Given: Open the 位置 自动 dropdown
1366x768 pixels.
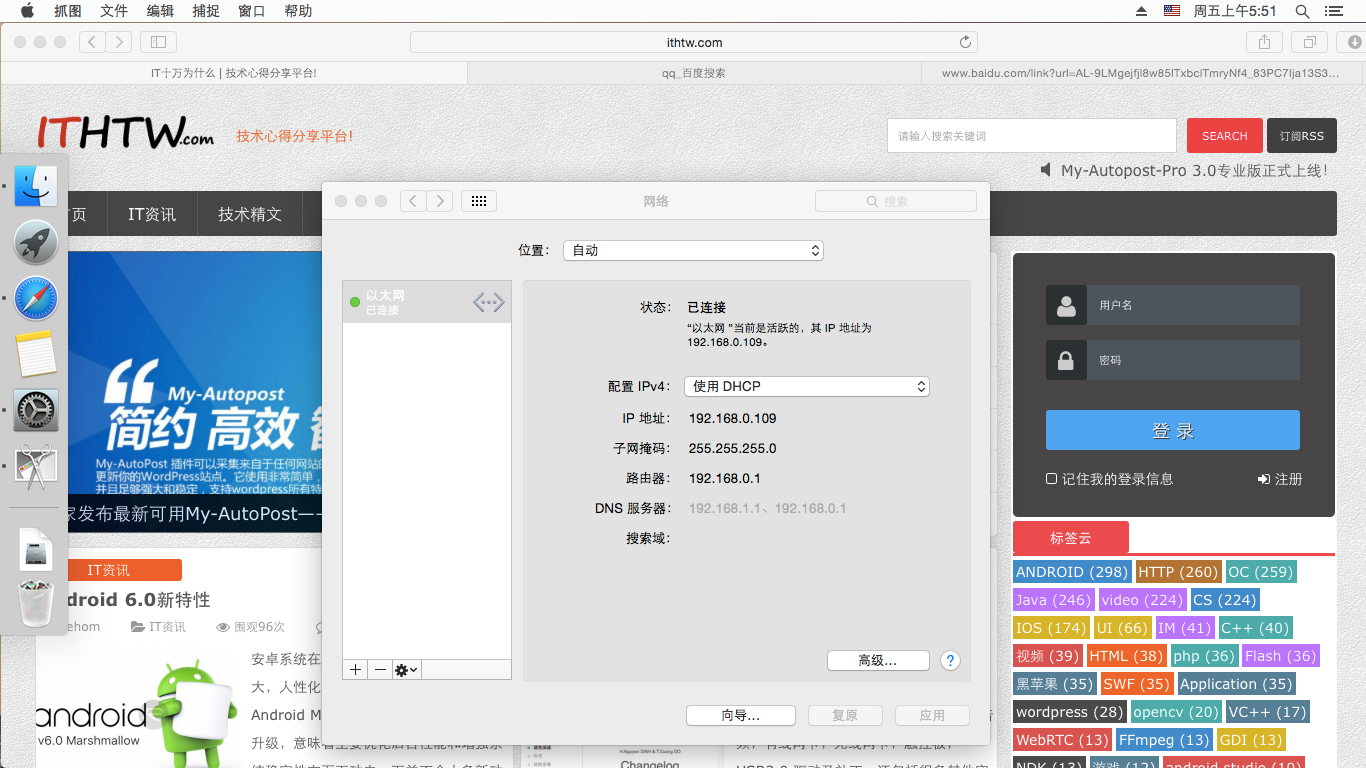Looking at the screenshot, I should coord(693,250).
